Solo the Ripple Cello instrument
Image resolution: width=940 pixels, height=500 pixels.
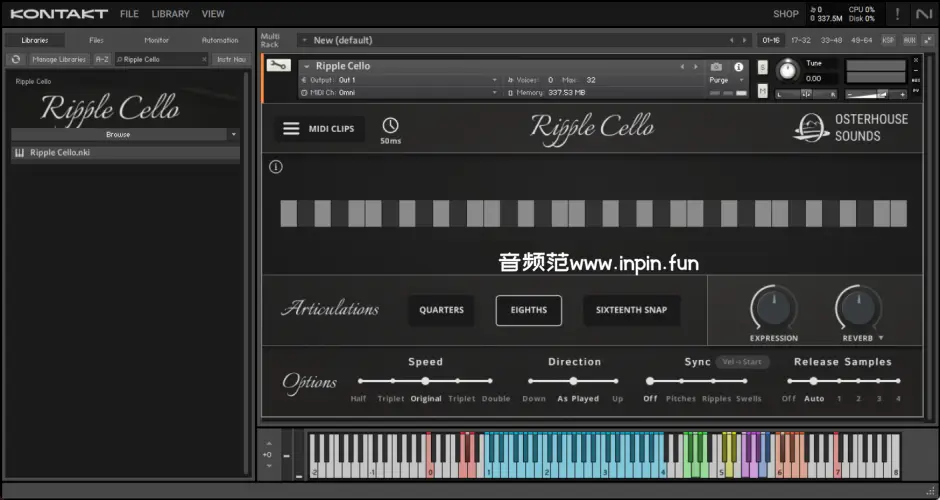pos(763,68)
